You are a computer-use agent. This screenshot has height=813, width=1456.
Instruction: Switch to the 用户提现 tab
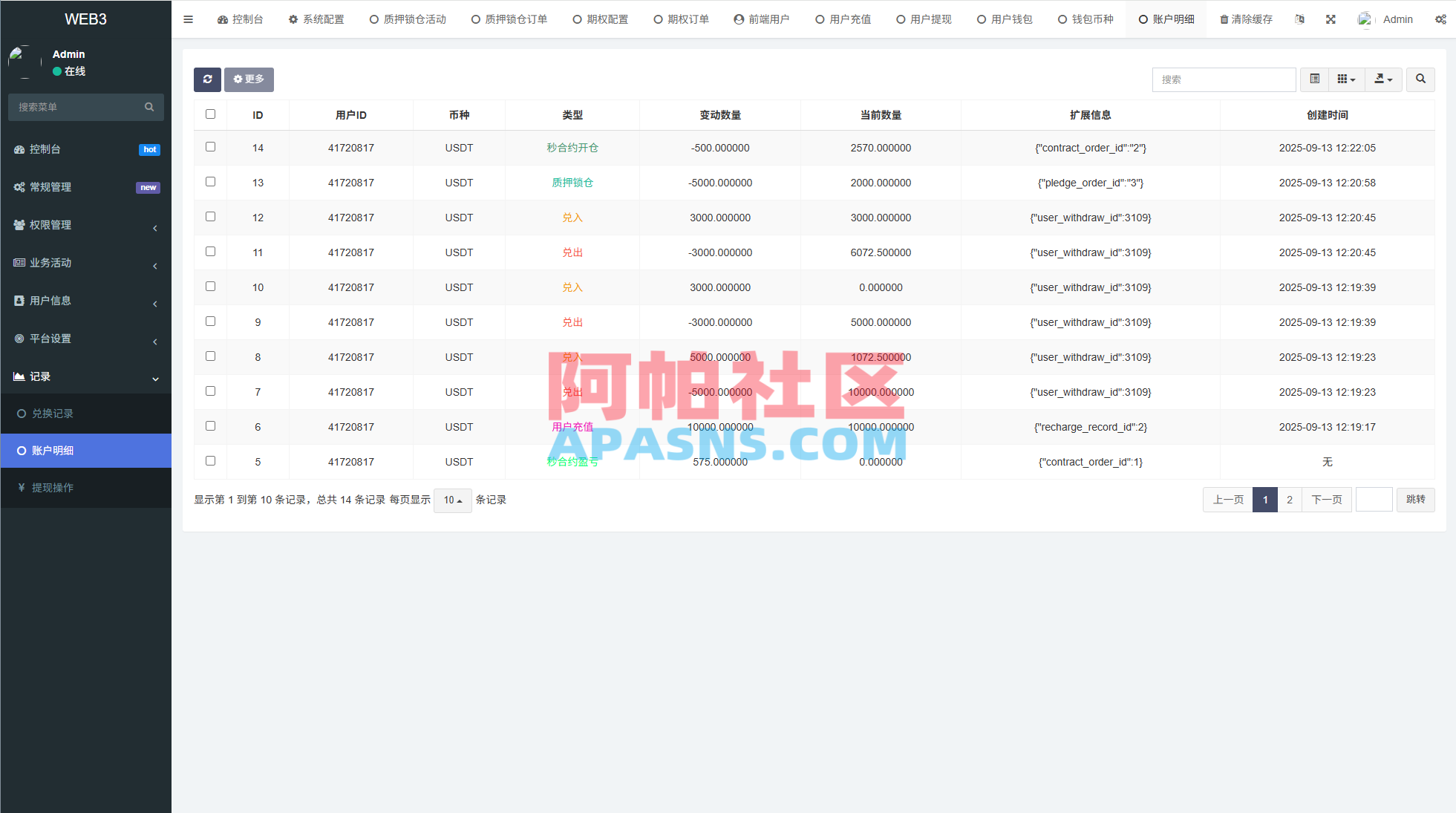[x=924, y=19]
